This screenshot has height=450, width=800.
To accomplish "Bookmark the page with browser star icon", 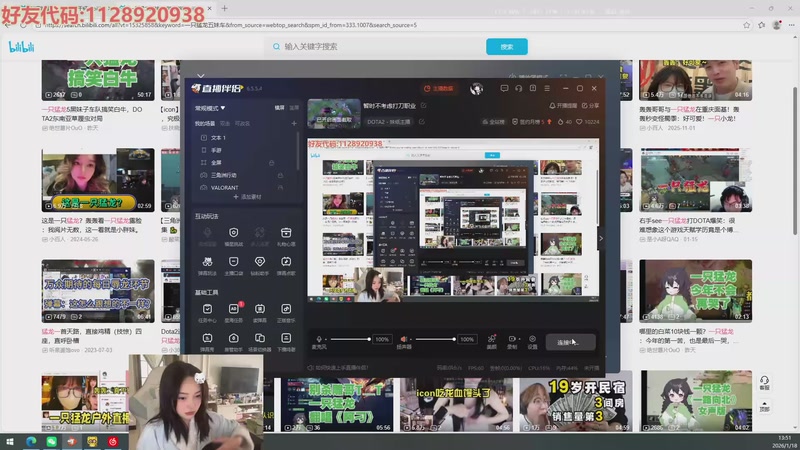I will [746, 24].
